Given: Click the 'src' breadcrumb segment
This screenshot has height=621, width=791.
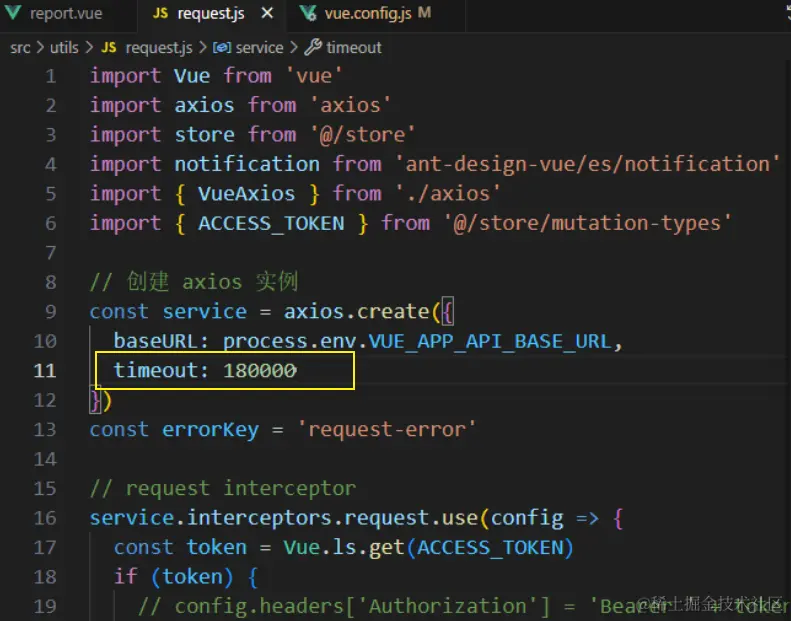Looking at the screenshot, I should click(20, 48).
